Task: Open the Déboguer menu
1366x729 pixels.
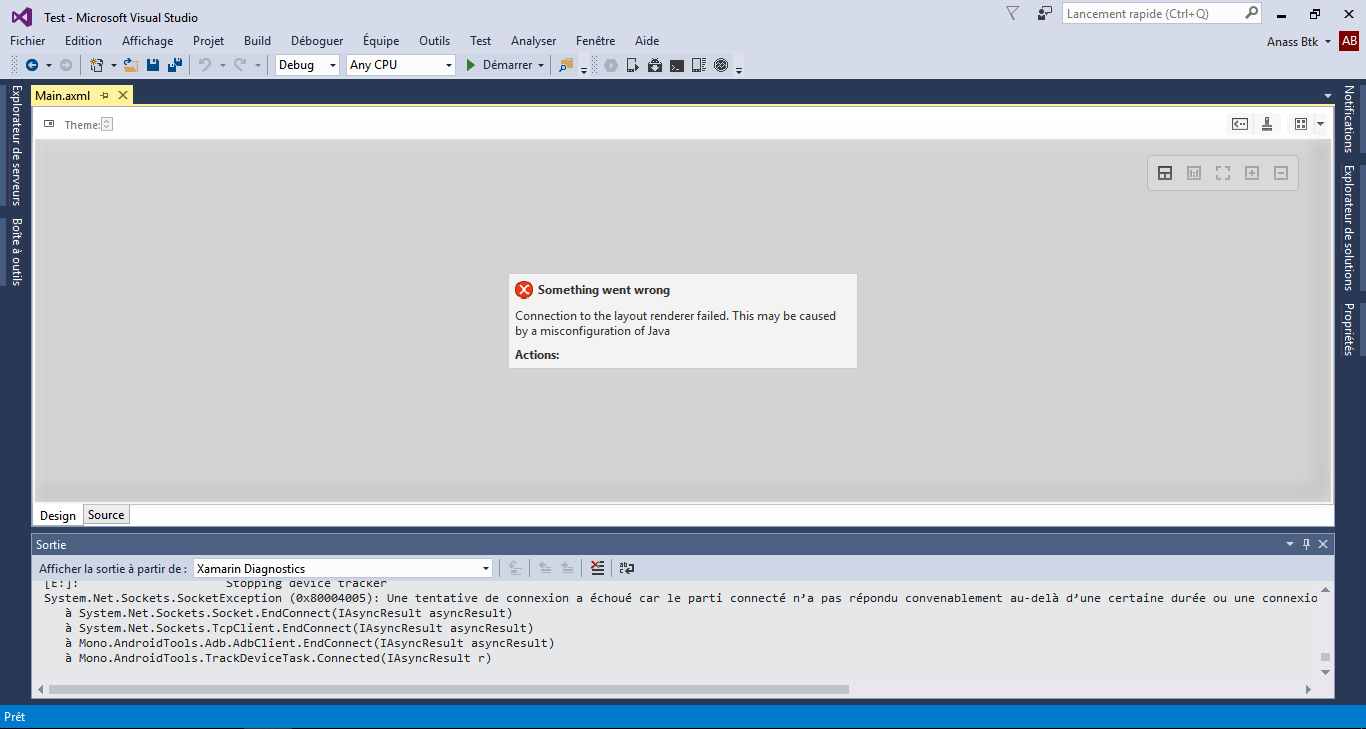Action: tap(316, 41)
